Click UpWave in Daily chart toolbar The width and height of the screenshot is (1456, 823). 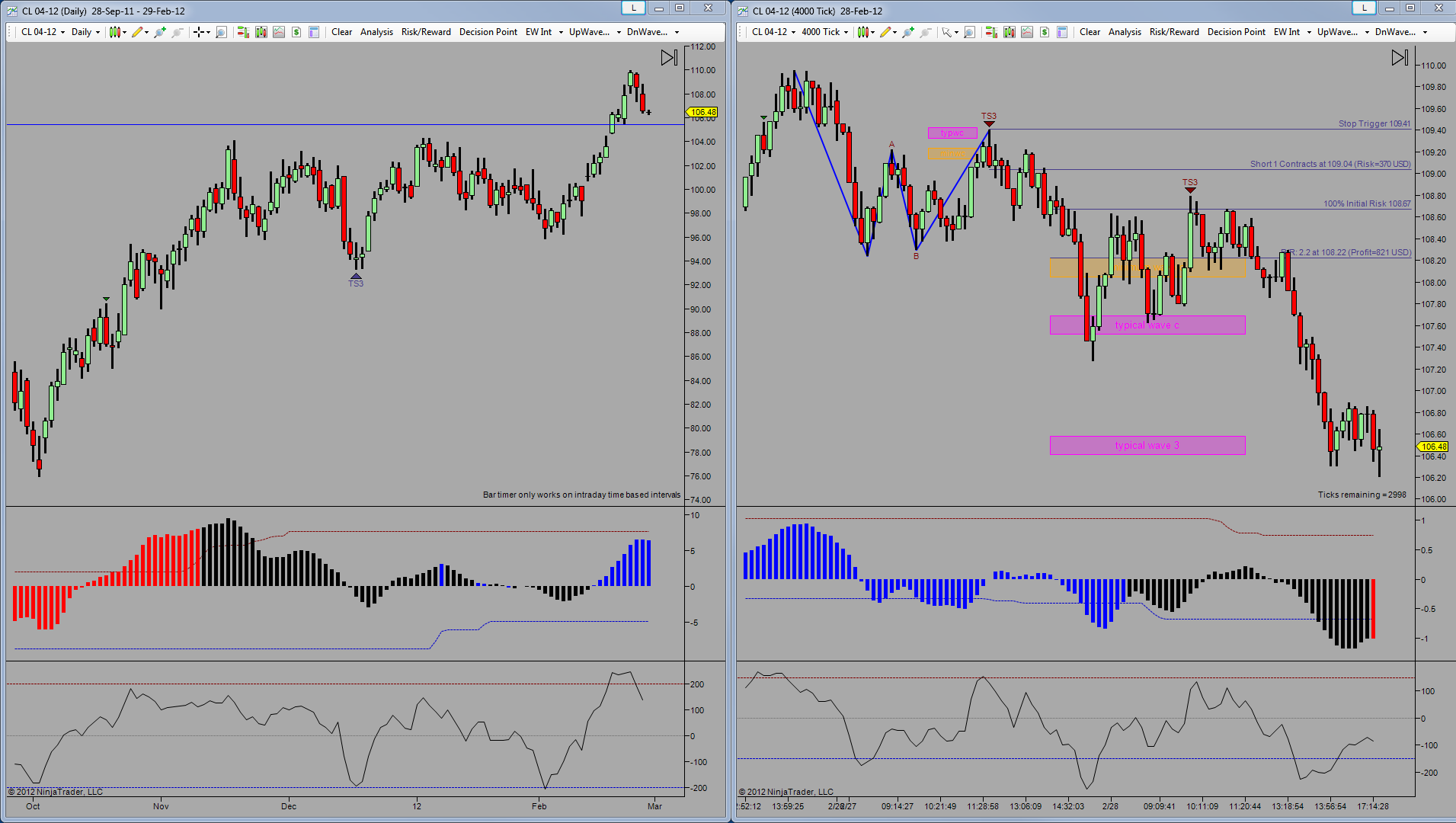pyautogui.click(x=589, y=32)
